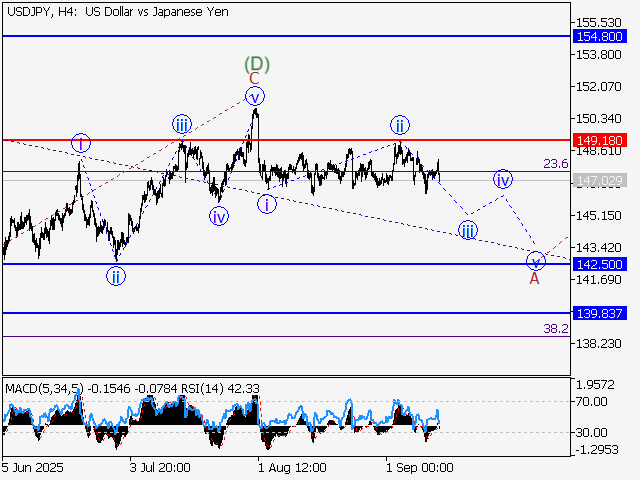Select the MACD(5,34,5) indicator label
This screenshot has height=480, width=640.
coord(47,388)
